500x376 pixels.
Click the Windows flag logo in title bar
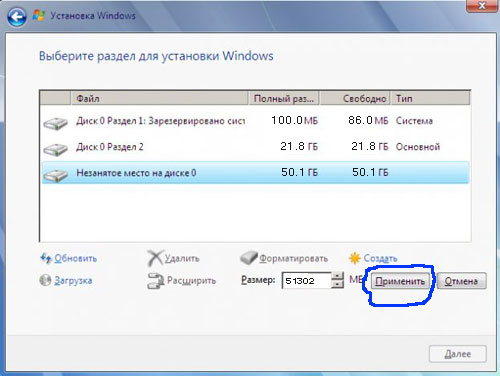pyautogui.click(x=39, y=15)
